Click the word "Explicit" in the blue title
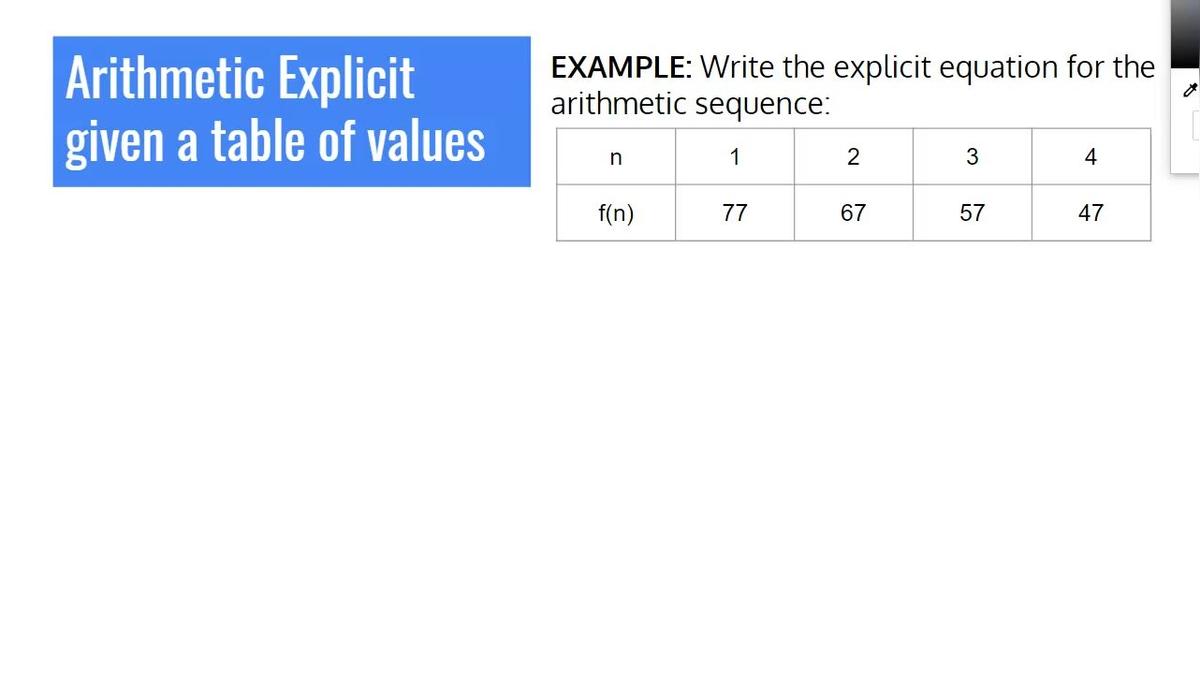1200x674 pixels. coord(346,78)
